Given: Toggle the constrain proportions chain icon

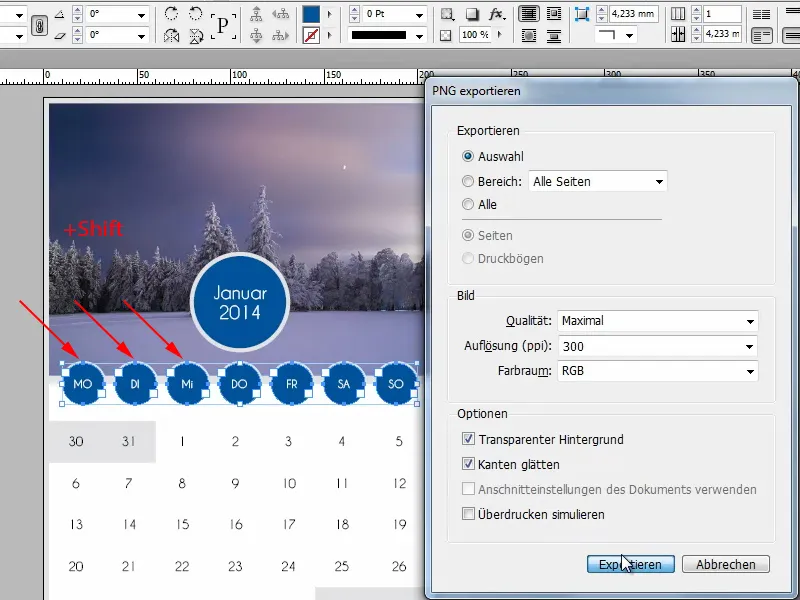Looking at the screenshot, I should (39, 26).
